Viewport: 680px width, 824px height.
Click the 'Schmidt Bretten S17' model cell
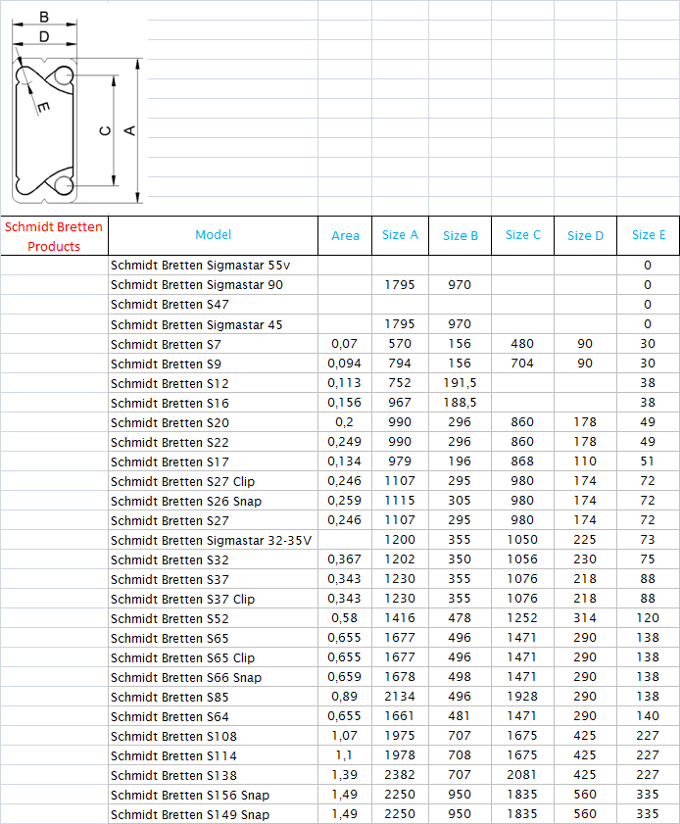click(x=213, y=461)
